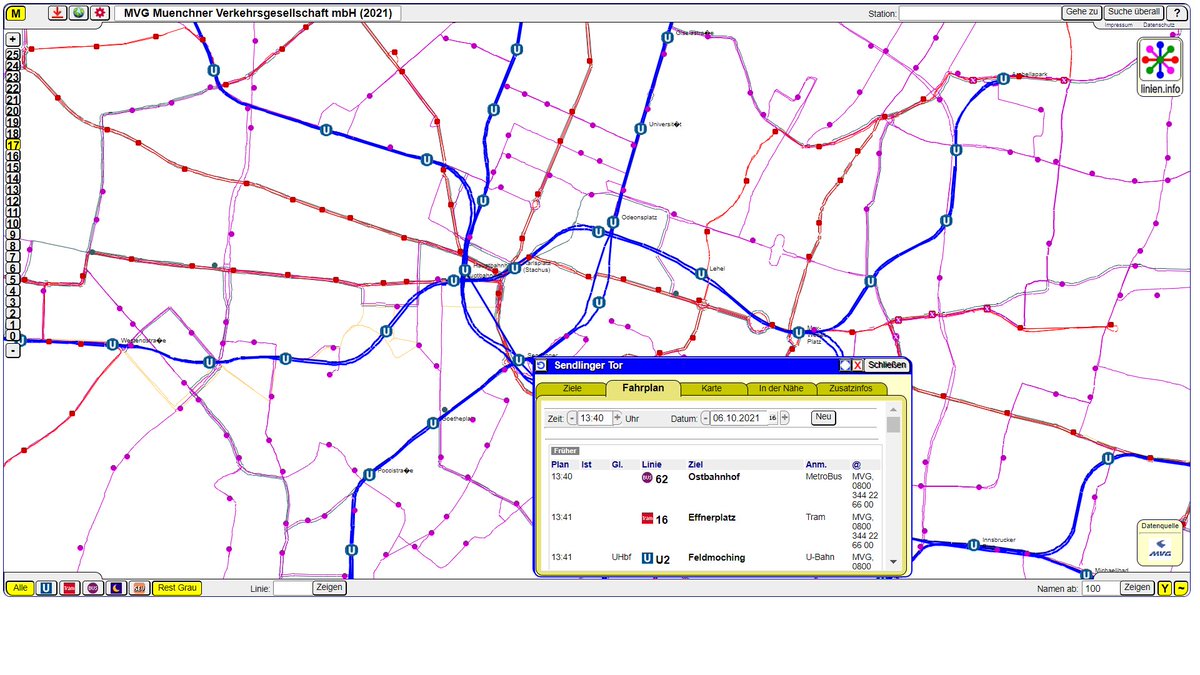Click the question mark help button

pyautogui.click(x=1177, y=12)
